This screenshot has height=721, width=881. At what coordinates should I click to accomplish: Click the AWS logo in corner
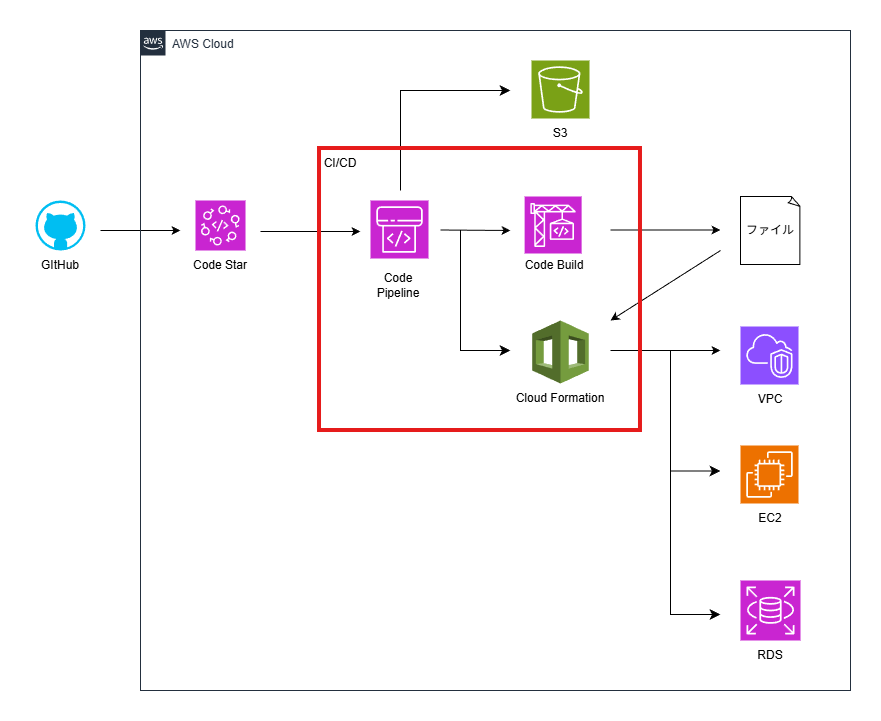(x=153, y=43)
